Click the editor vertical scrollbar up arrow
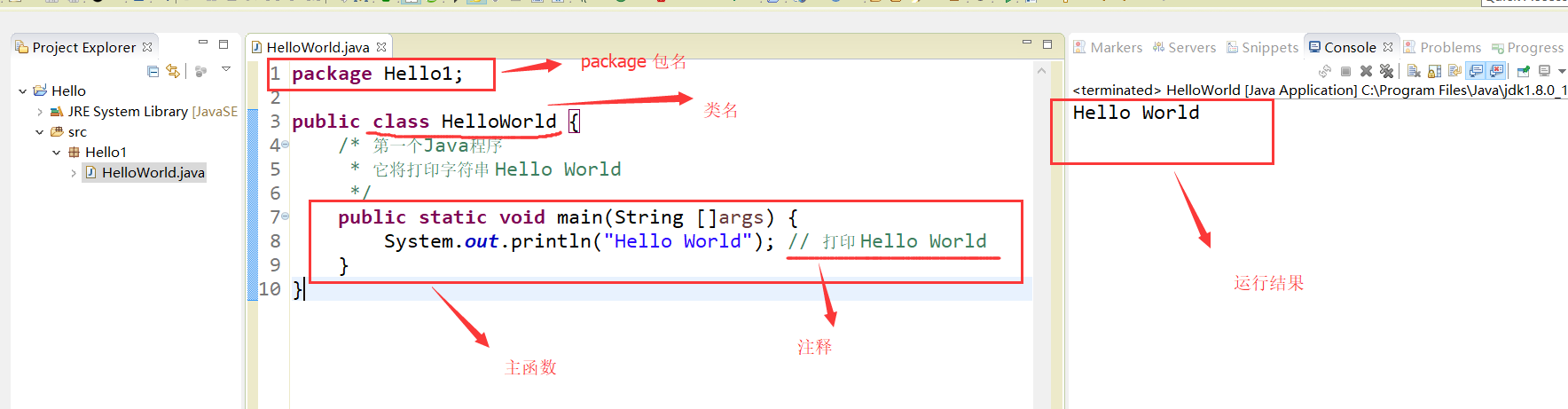1568x409 pixels. (x=1041, y=71)
